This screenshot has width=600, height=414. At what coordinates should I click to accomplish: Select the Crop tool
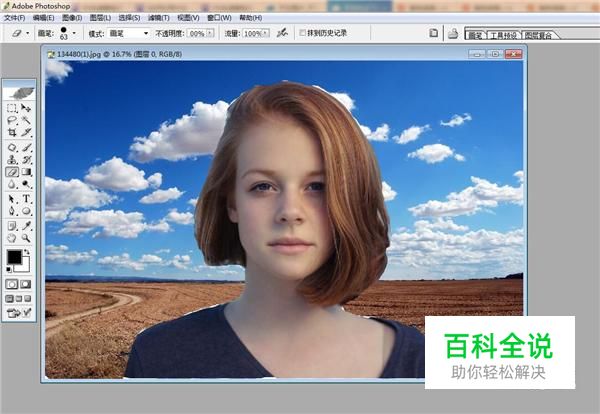(x=12, y=132)
